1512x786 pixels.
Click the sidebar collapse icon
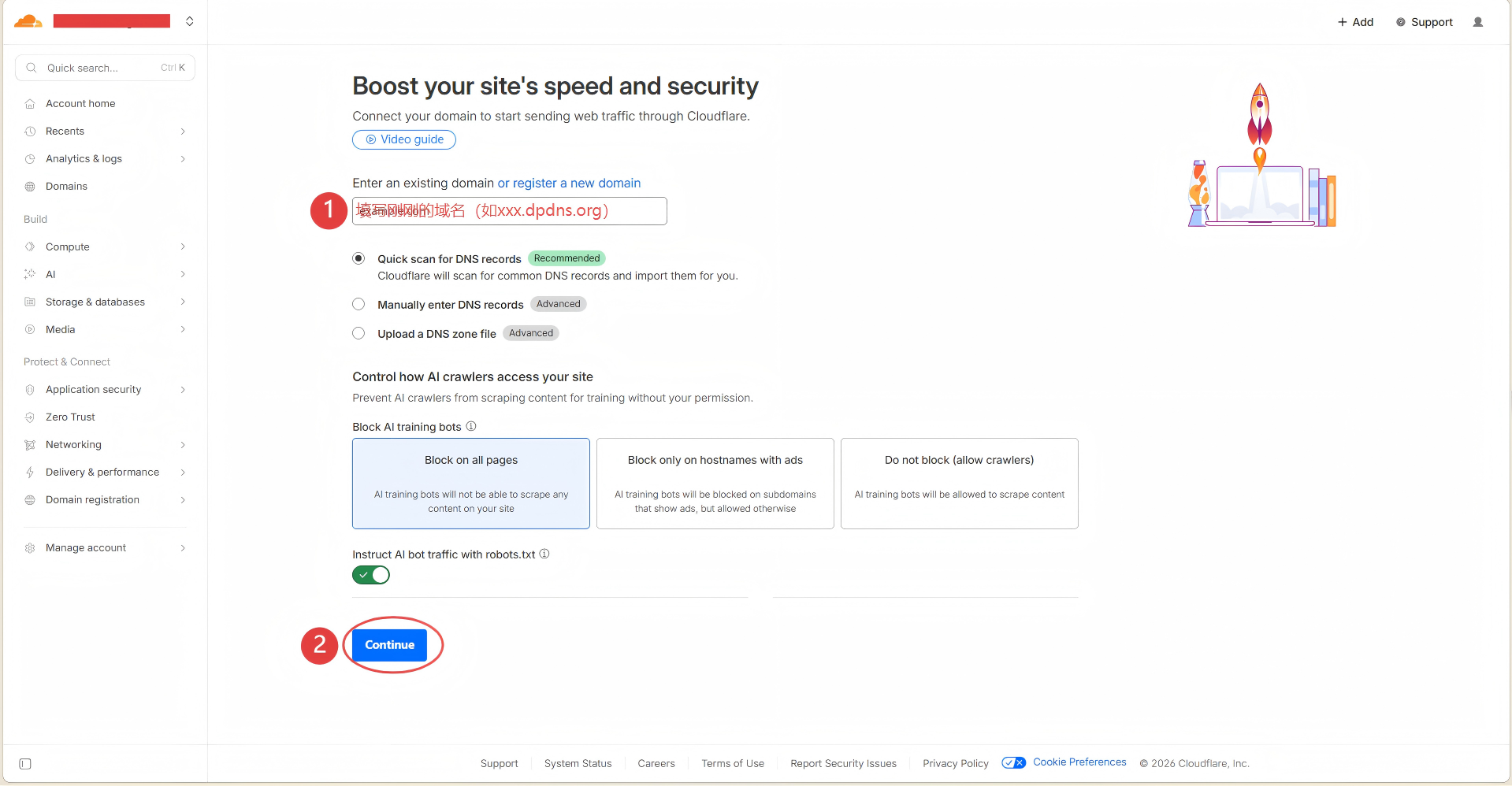pyautogui.click(x=25, y=764)
